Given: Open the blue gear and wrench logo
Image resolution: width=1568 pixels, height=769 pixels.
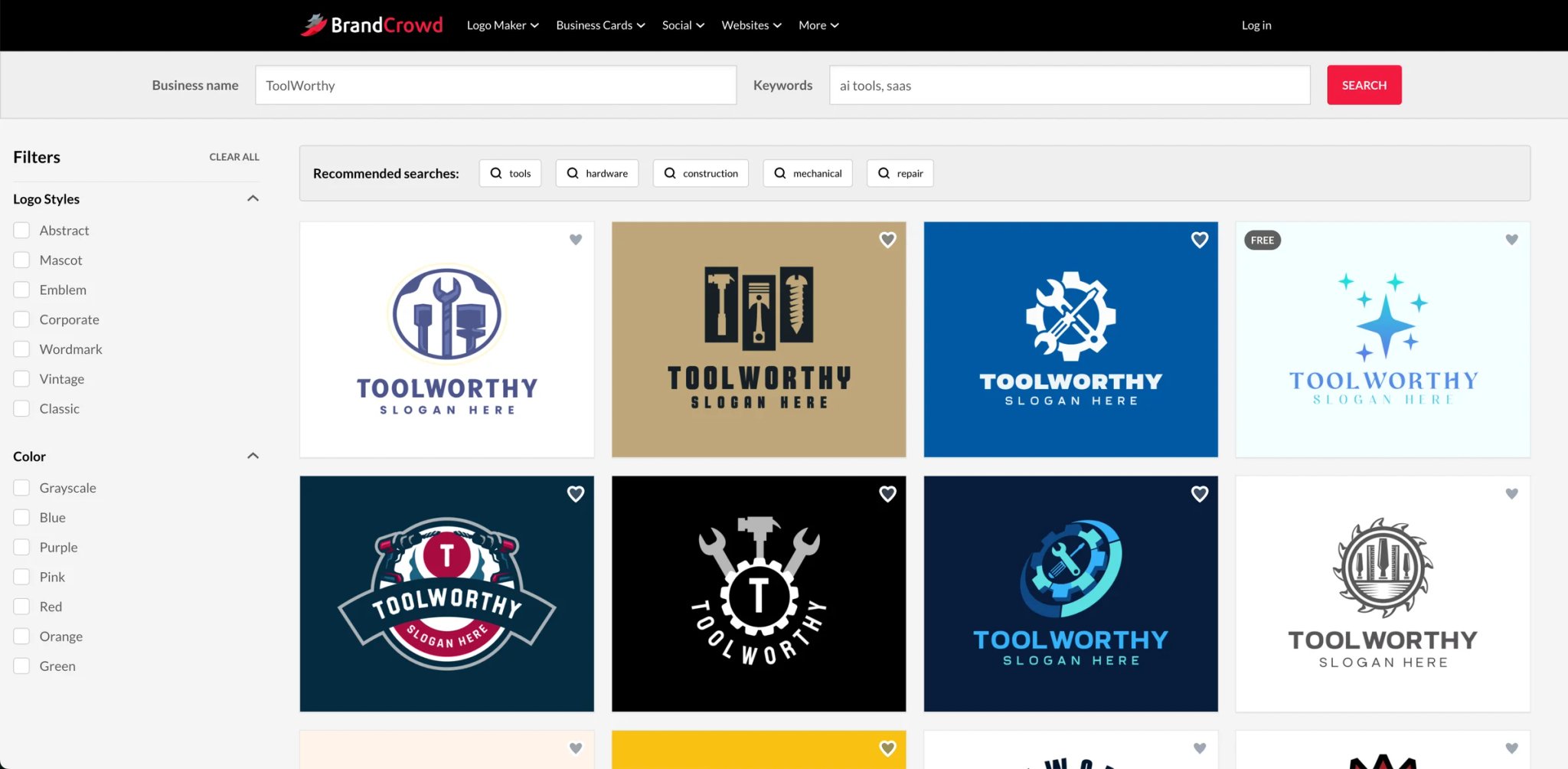Looking at the screenshot, I should (1070, 340).
